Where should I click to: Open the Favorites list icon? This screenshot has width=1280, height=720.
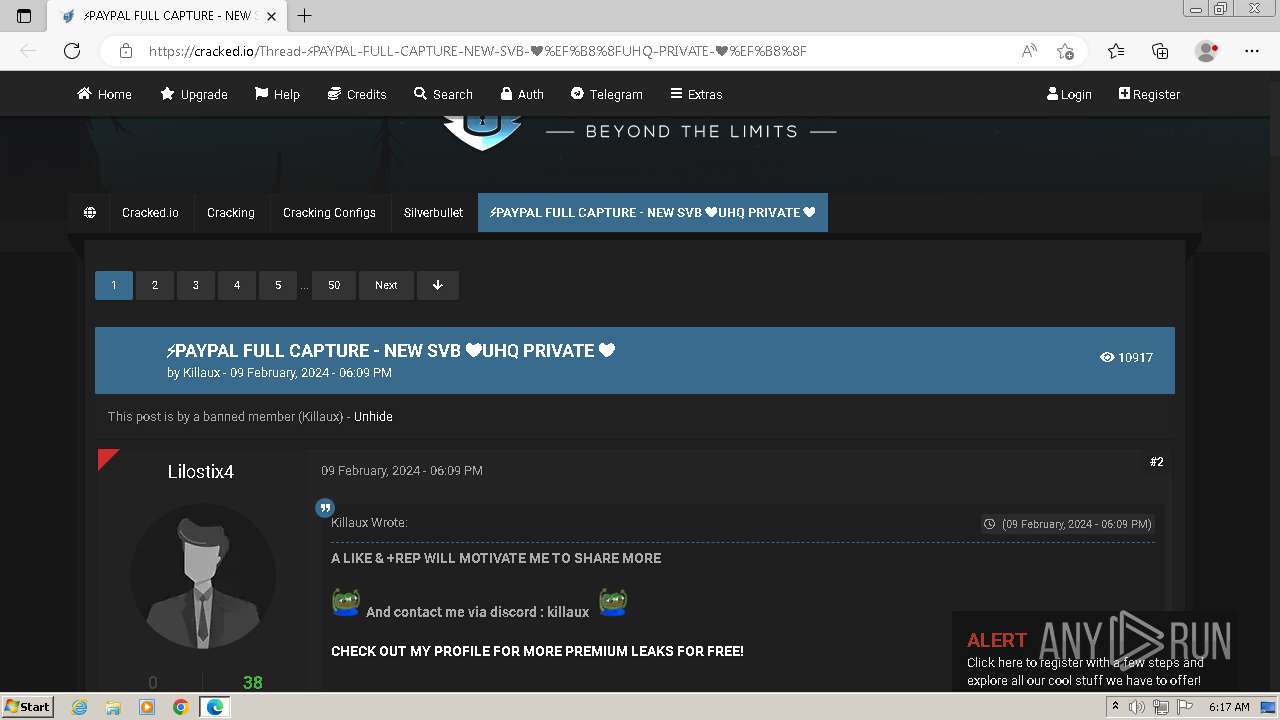(x=1116, y=51)
